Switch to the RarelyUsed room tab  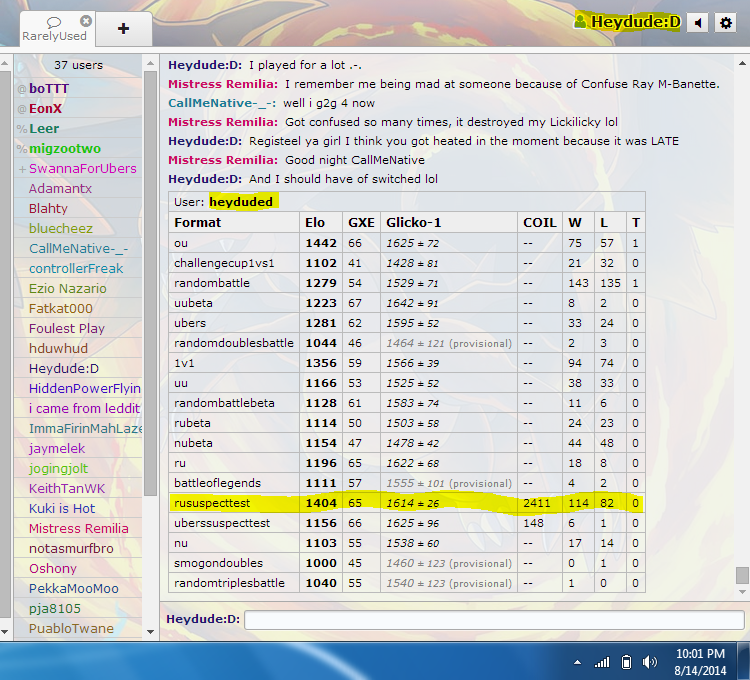tap(57, 29)
